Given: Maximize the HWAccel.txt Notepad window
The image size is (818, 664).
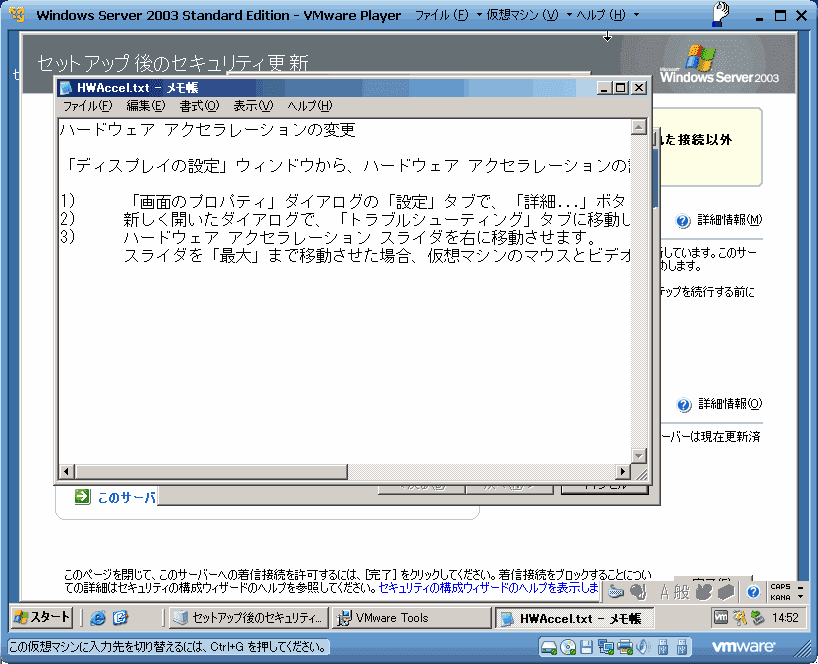Looking at the screenshot, I should point(621,88).
